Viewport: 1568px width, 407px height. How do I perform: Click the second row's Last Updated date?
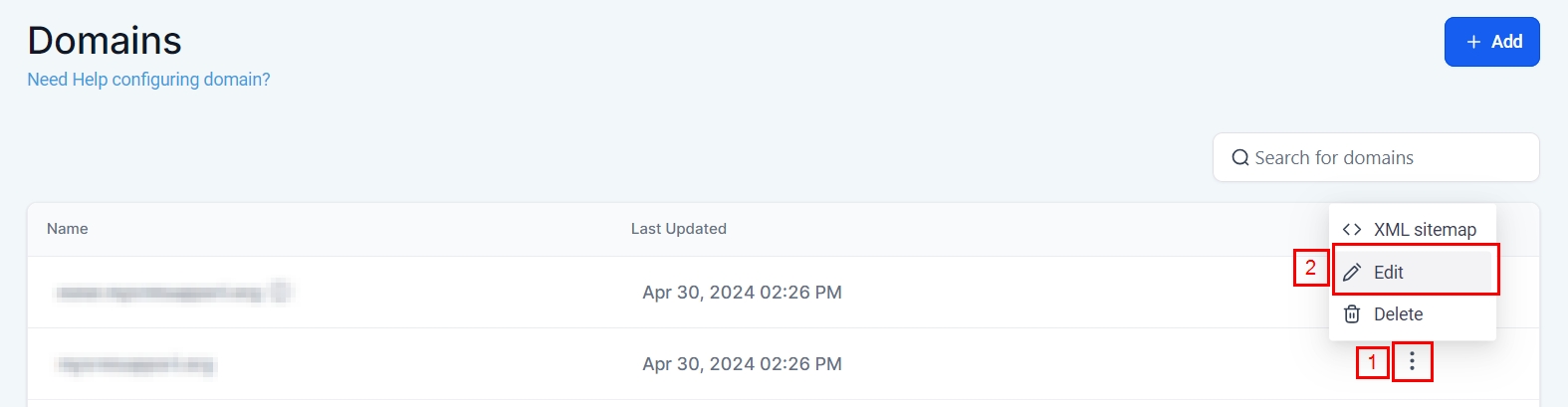(742, 364)
